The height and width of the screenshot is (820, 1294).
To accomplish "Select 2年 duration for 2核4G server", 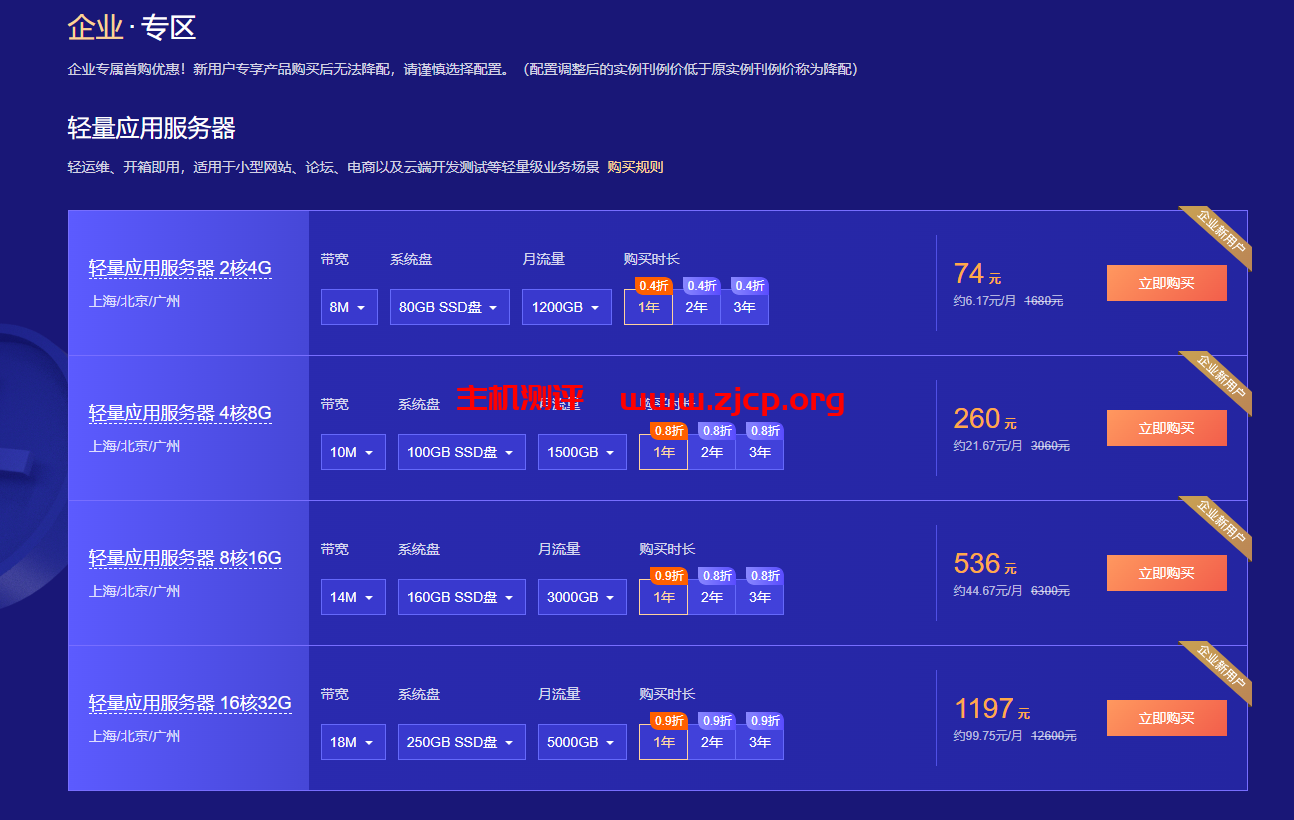I will click(x=697, y=307).
